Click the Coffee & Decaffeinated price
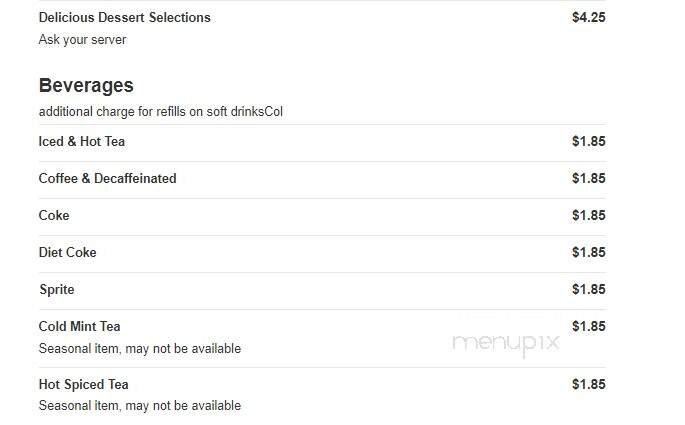The image size is (685, 425). (x=588, y=178)
